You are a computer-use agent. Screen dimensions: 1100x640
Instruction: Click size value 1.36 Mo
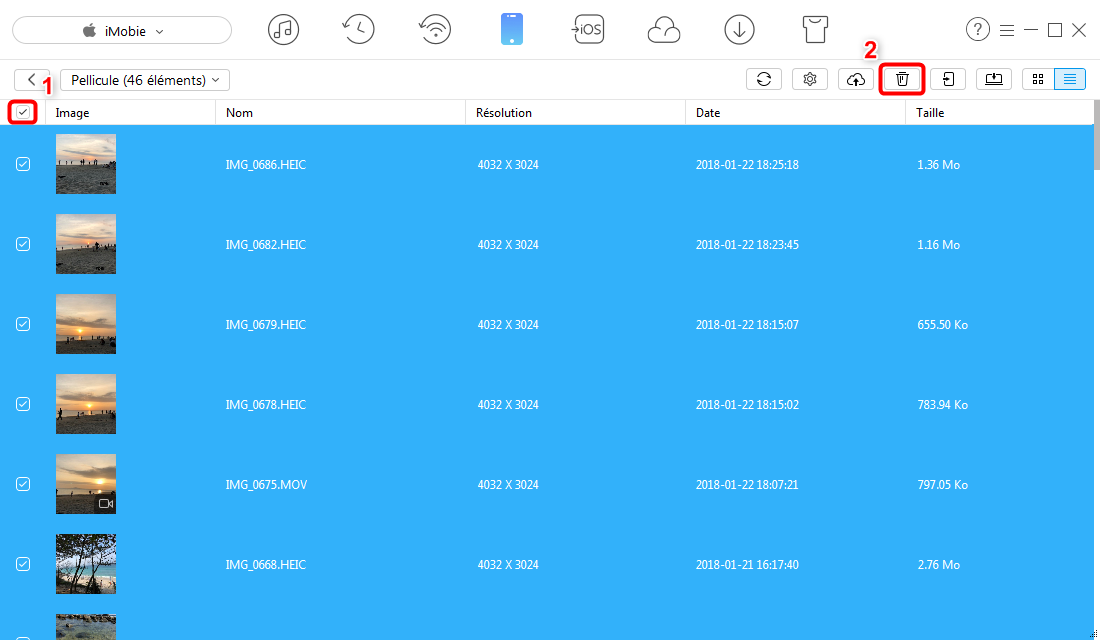click(939, 165)
